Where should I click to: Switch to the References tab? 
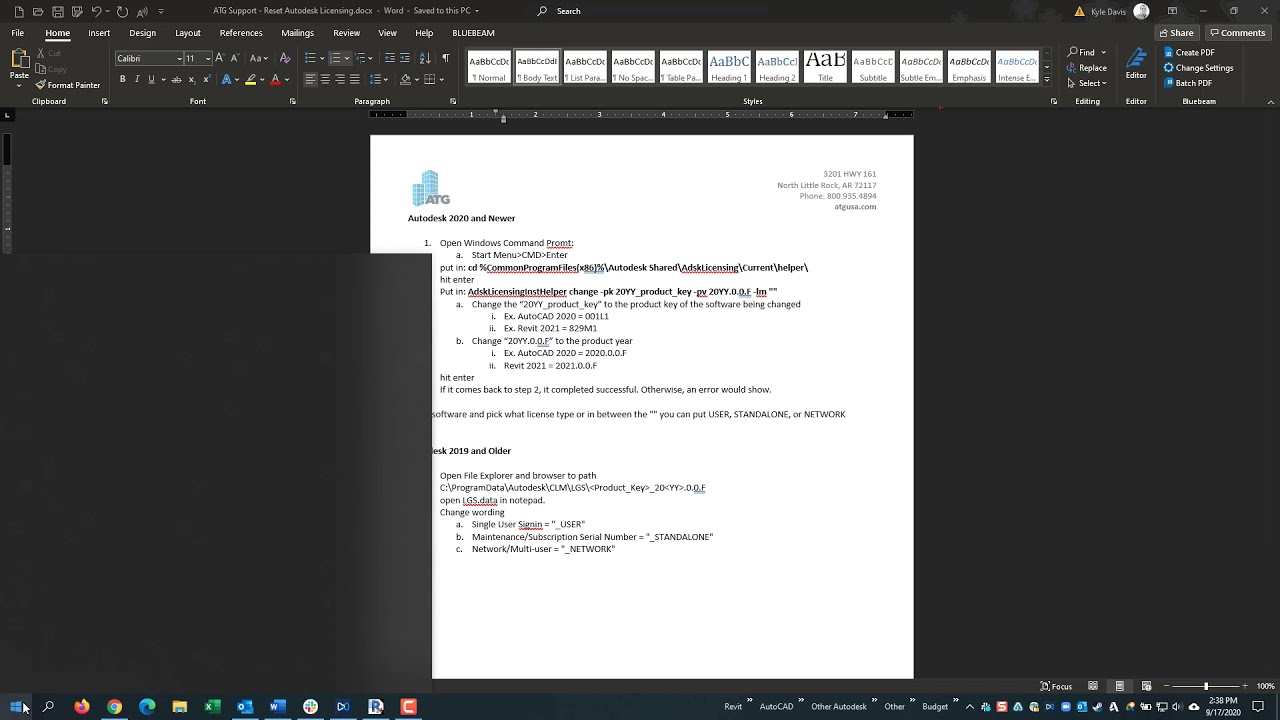241,33
